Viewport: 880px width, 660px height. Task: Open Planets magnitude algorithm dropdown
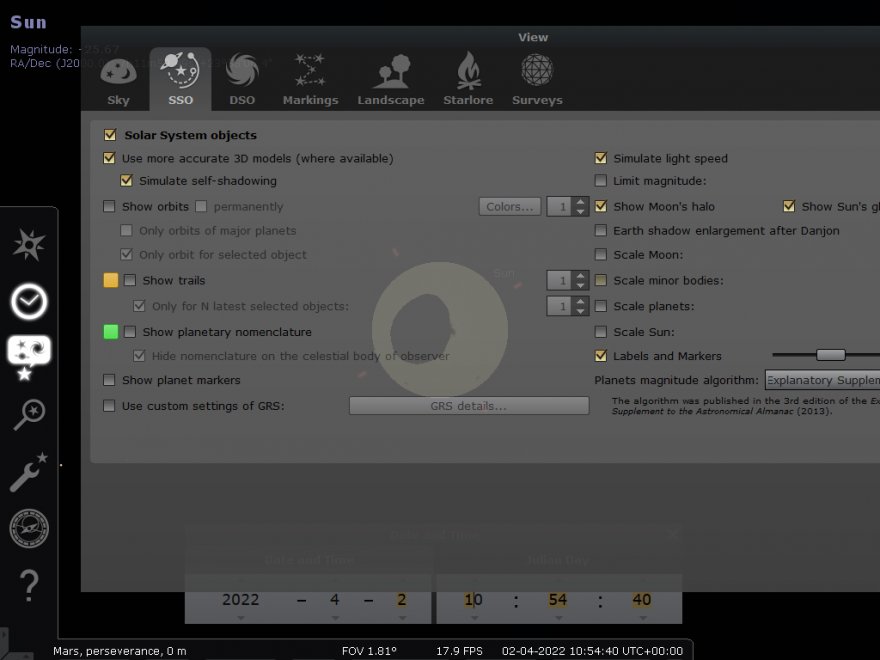pyautogui.click(x=821, y=380)
